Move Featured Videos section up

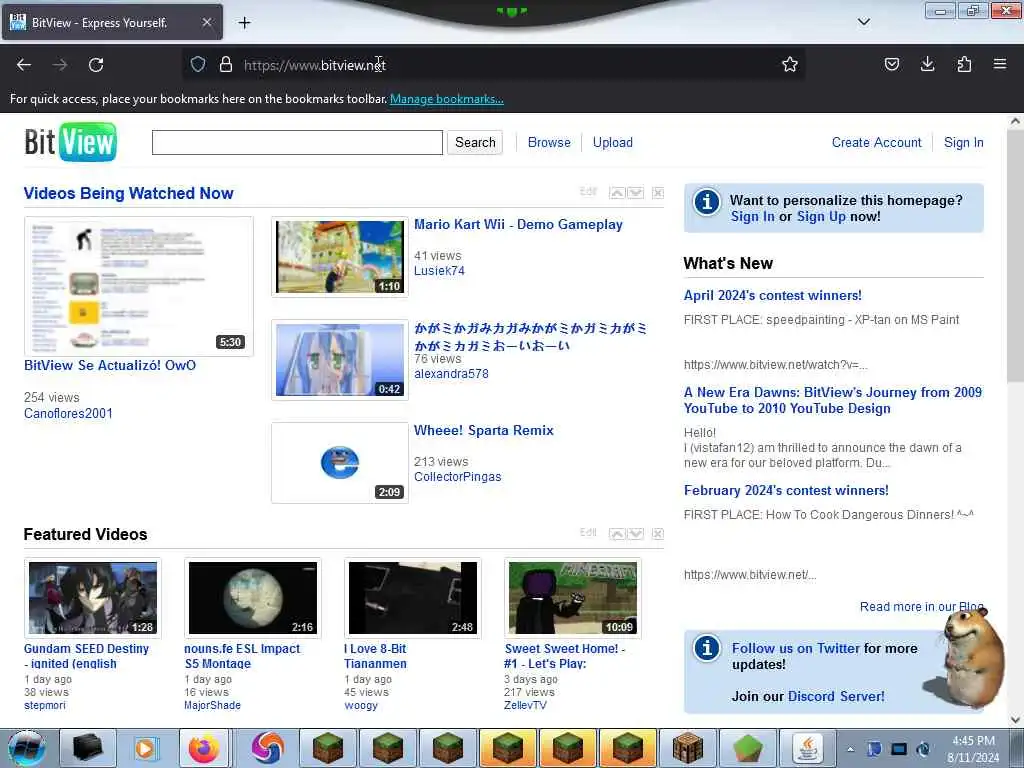point(617,534)
